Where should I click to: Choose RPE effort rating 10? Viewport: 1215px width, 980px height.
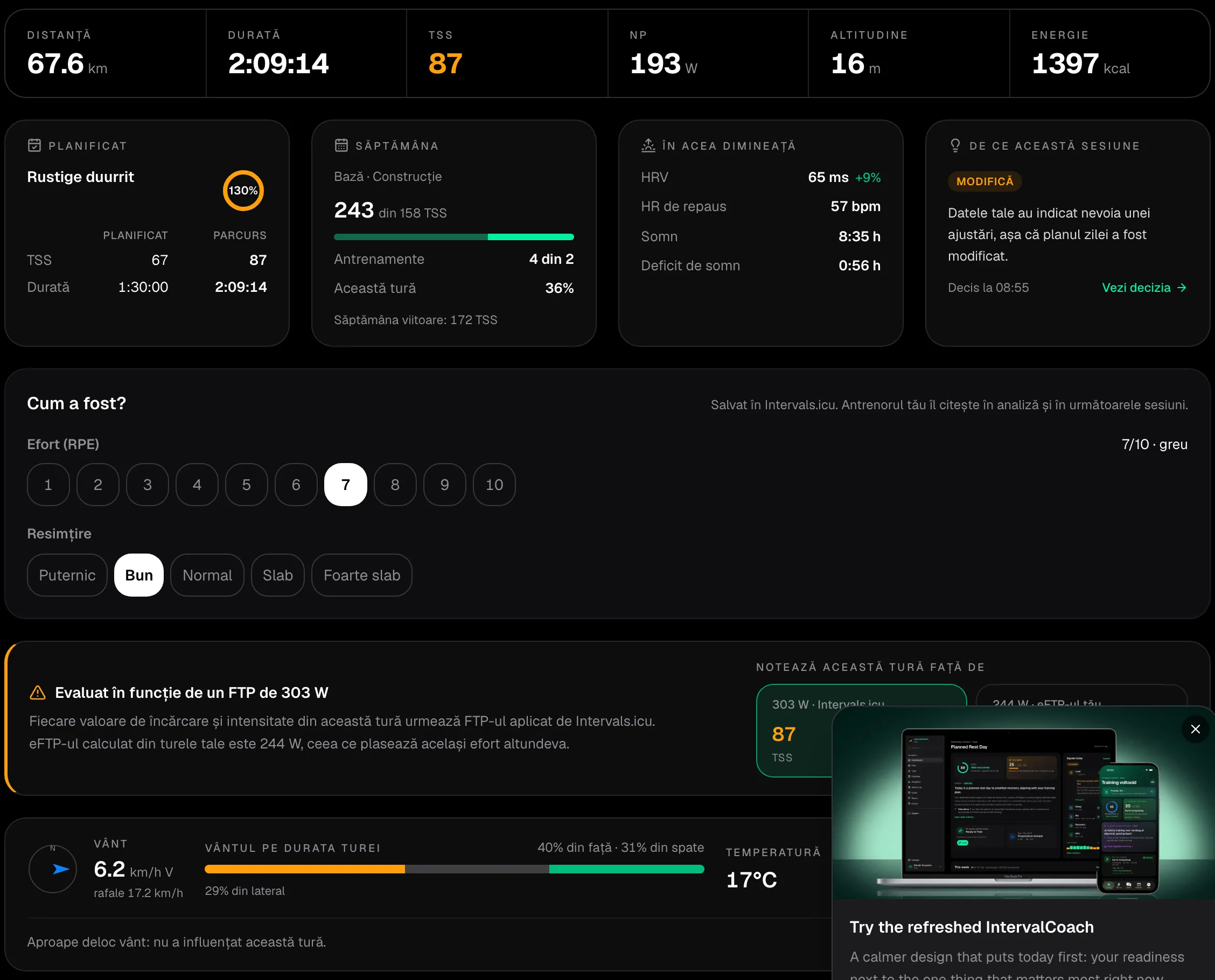pos(494,485)
